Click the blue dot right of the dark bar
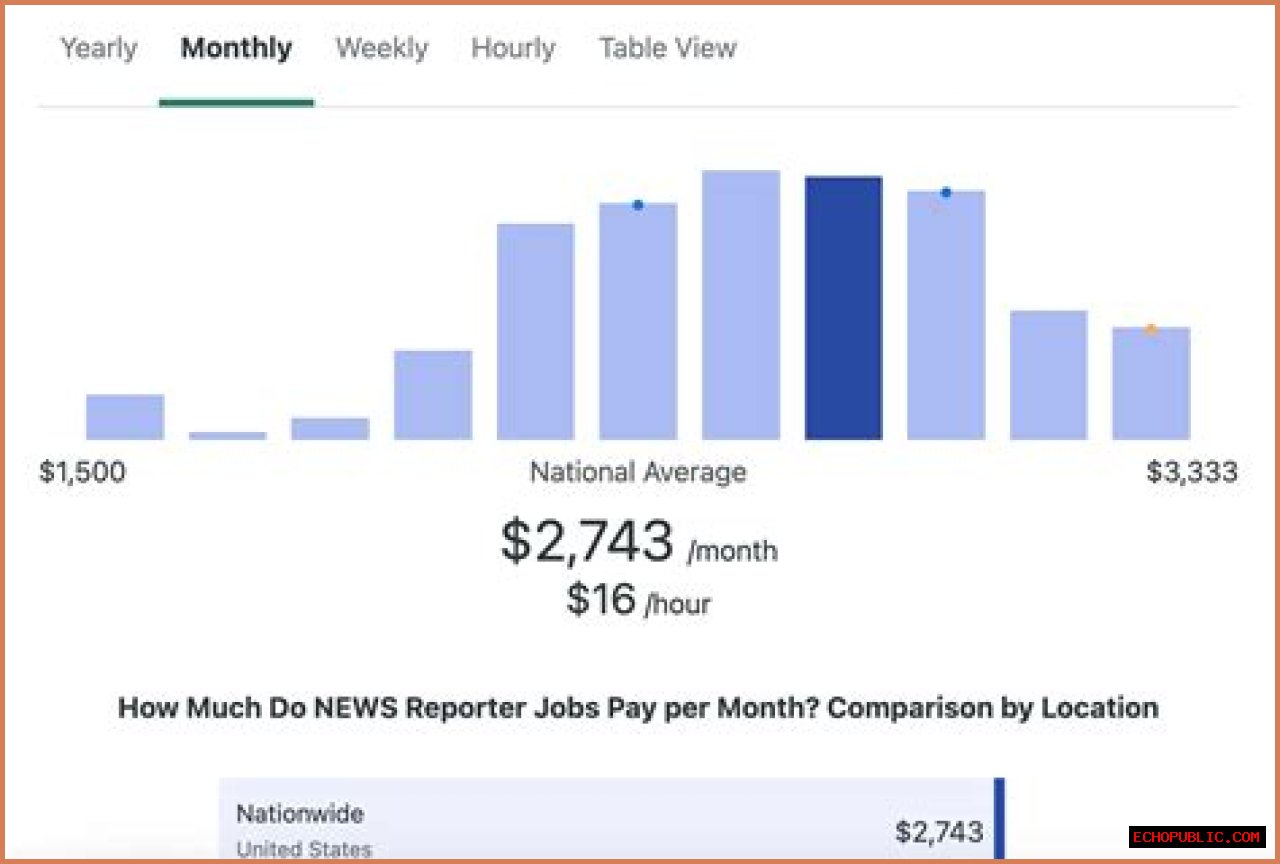 click(x=946, y=192)
